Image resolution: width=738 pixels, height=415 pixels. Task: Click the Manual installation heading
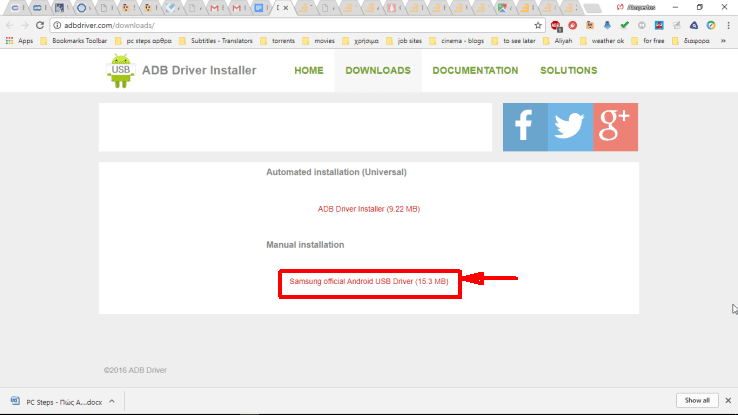coord(305,245)
